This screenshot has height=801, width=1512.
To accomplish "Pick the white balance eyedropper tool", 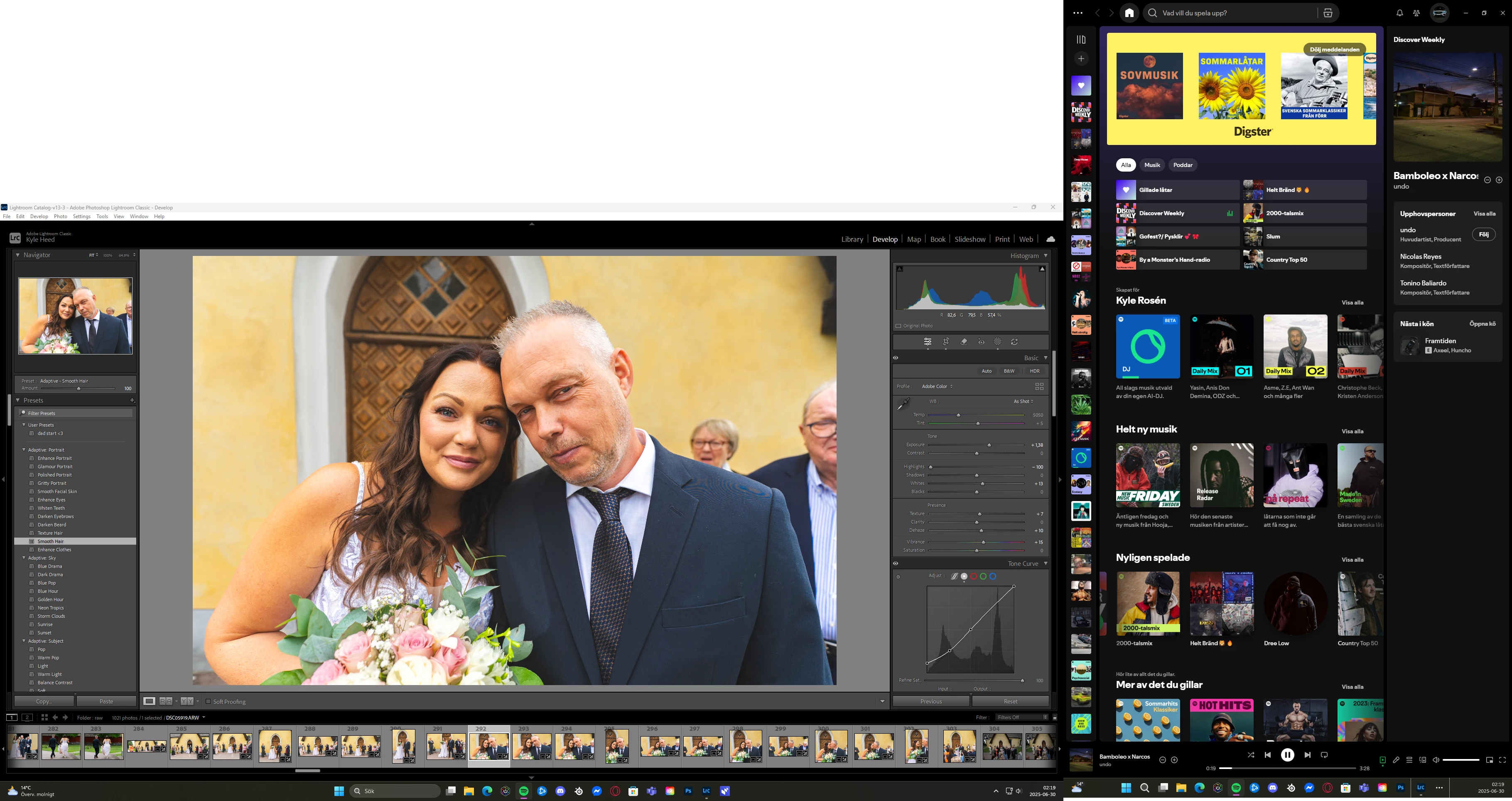I will click(x=903, y=403).
